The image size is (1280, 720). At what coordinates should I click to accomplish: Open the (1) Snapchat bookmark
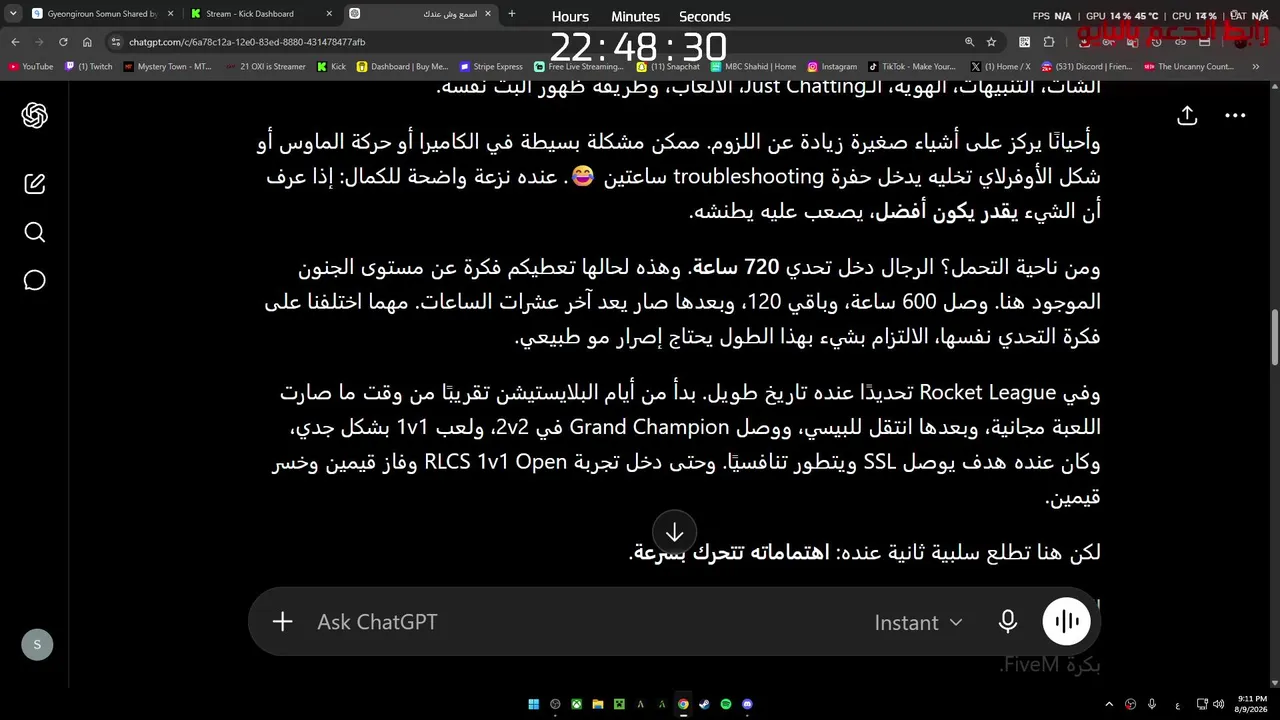click(668, 67)
